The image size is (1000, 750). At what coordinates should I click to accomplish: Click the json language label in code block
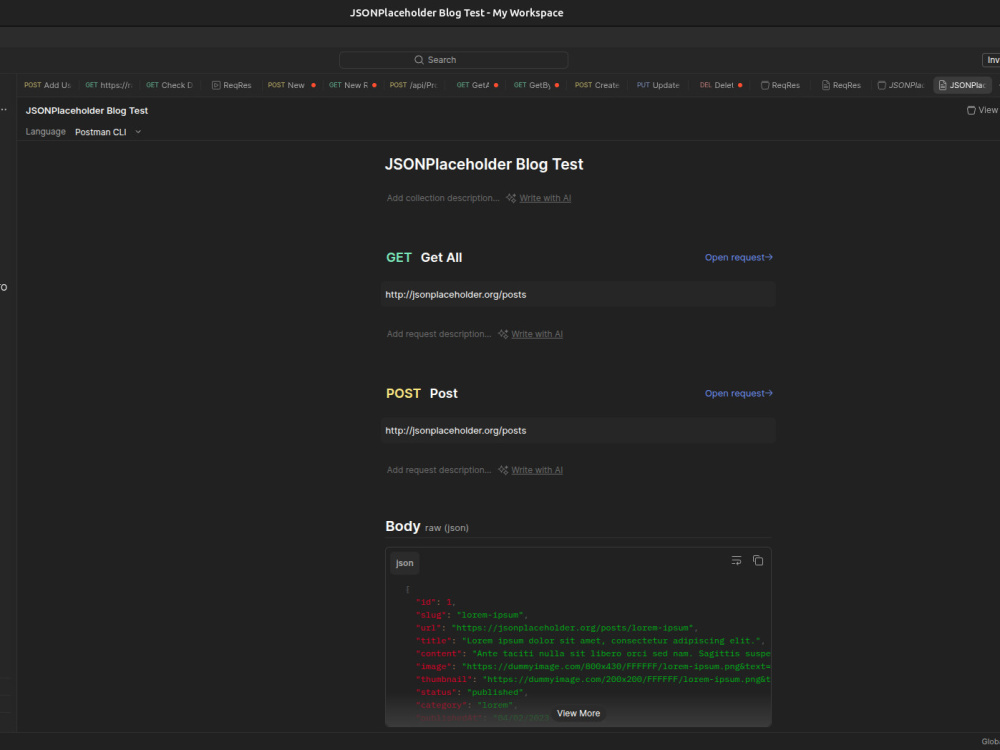coord(404,563)
